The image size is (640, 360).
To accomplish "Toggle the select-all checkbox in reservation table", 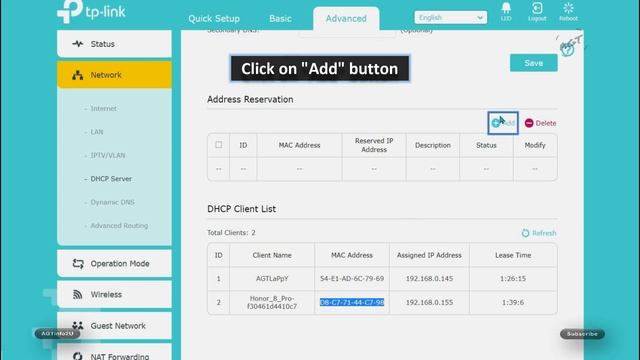I will click(219, 144).
